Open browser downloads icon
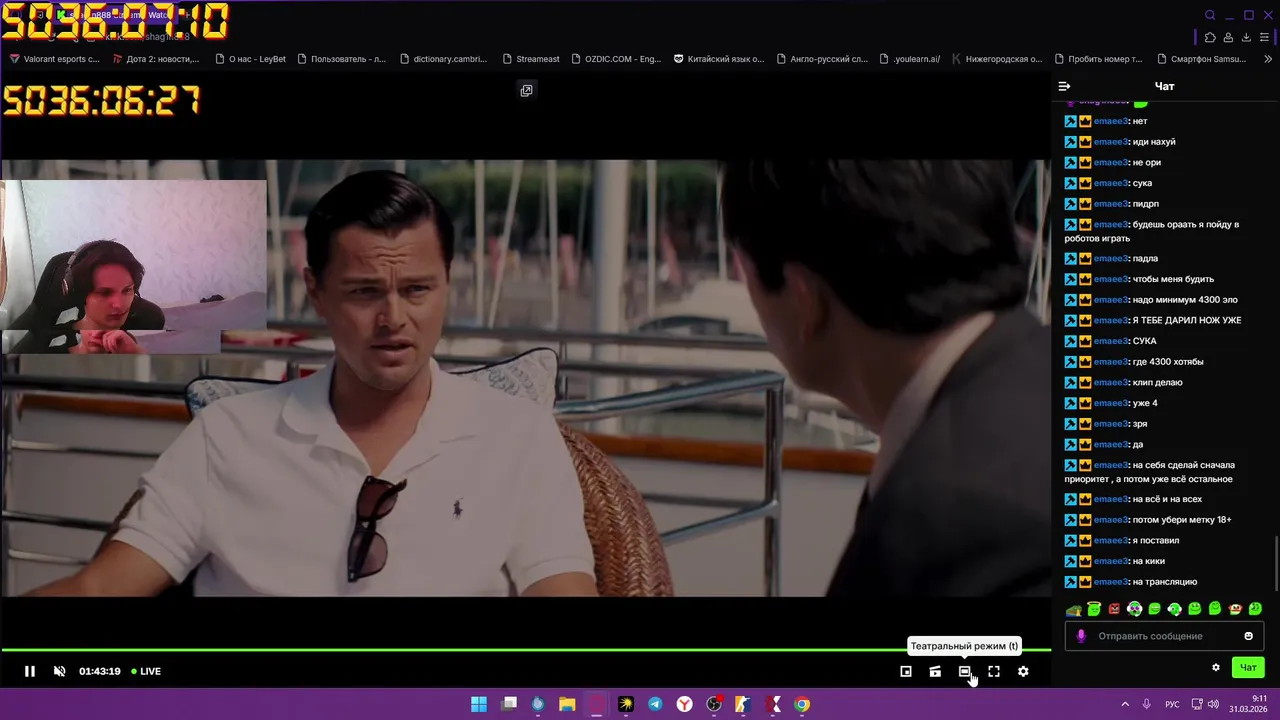This screenshot has height=720, width=1280. coord(1246,38)
